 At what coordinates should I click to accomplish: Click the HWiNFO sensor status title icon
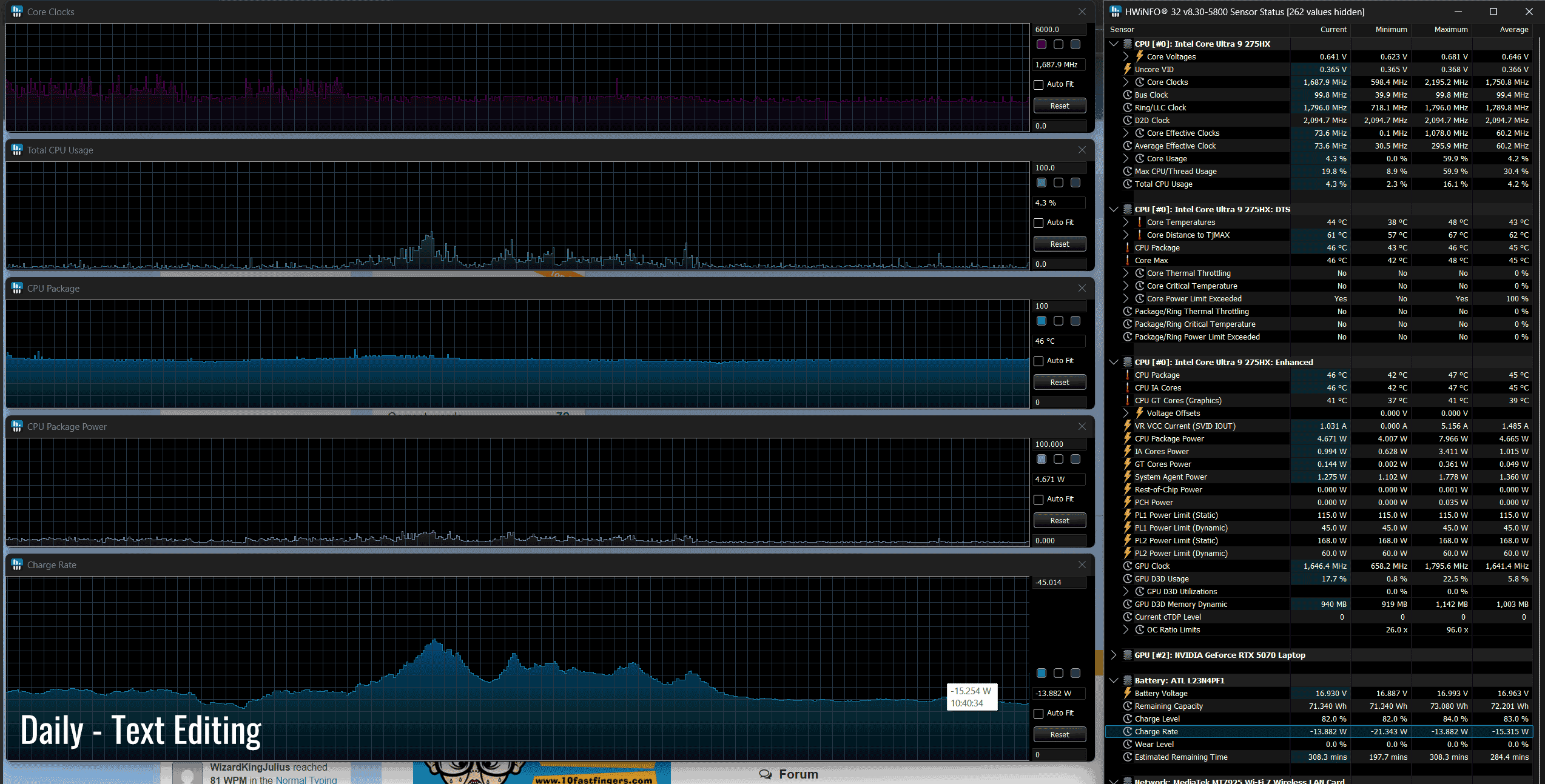pyautogui.click(x=1115, y=12)
